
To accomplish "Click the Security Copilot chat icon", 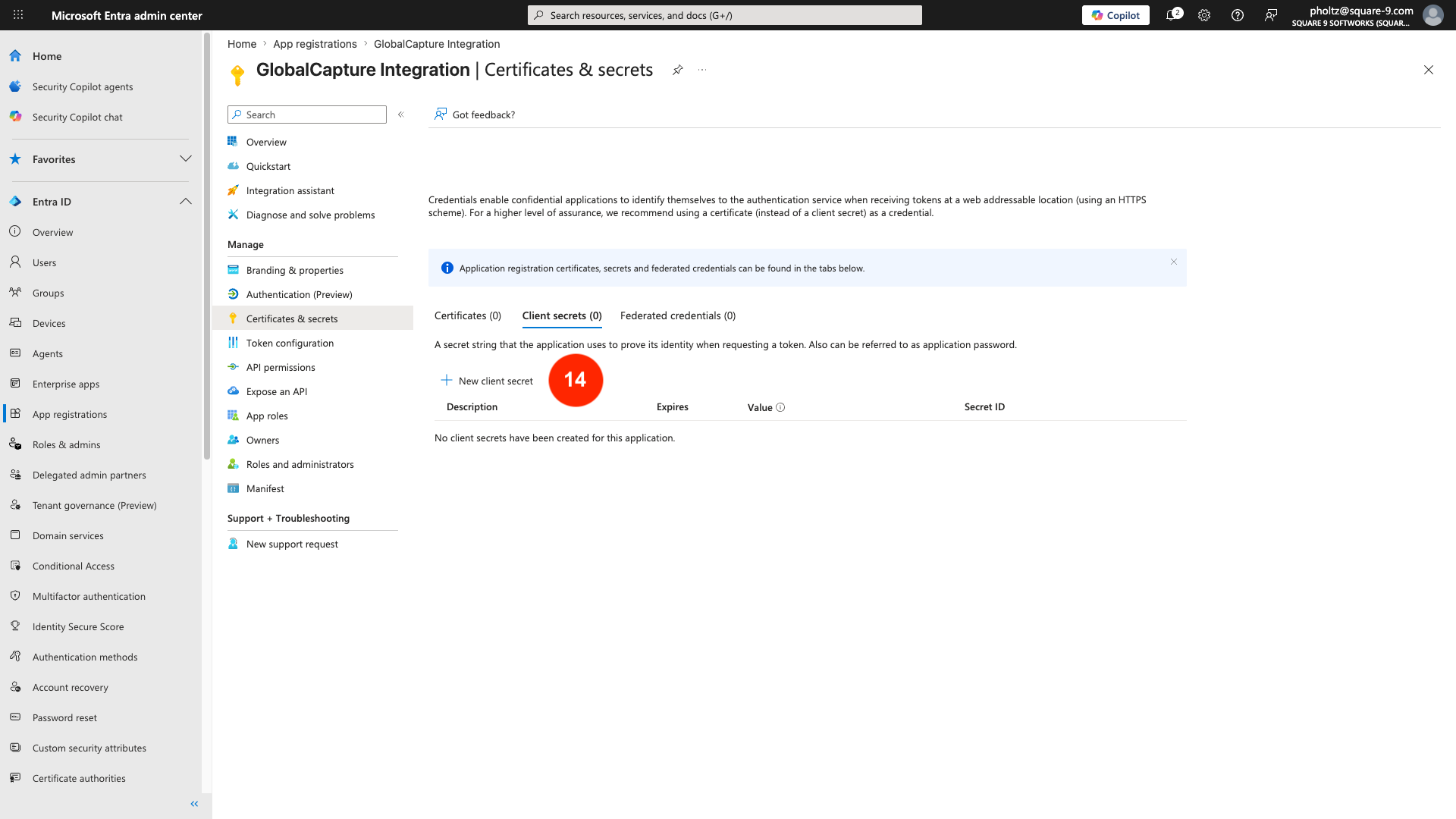I will (15, 117).
